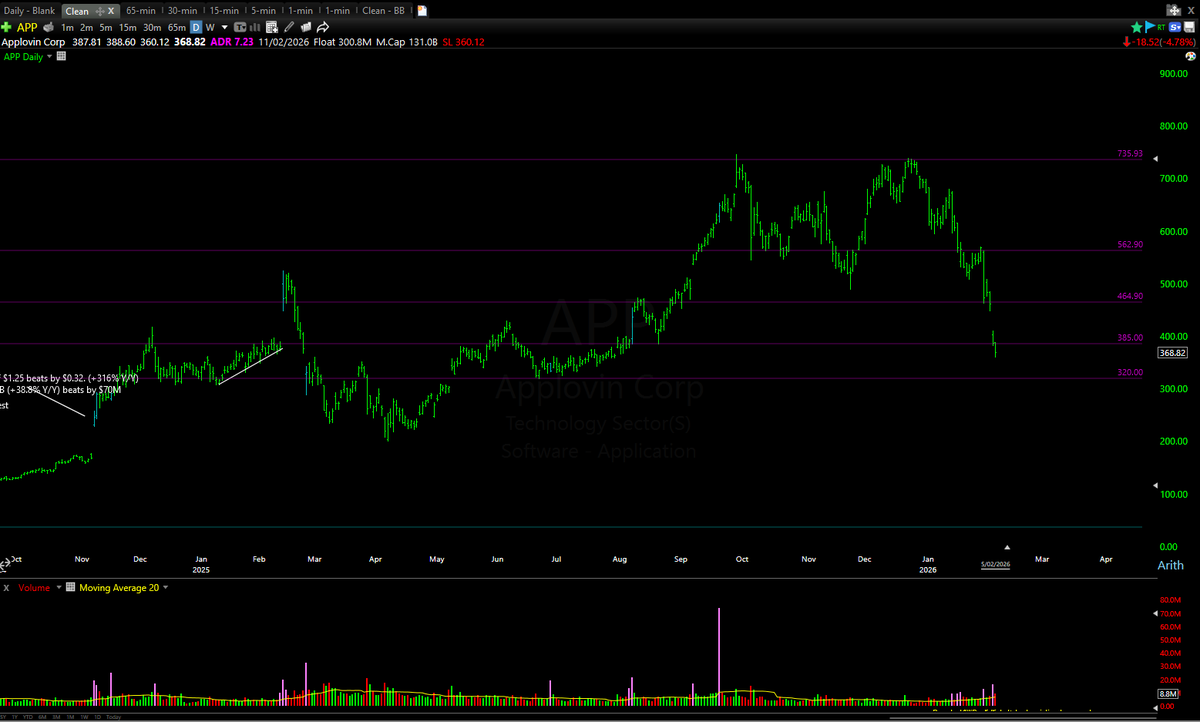
Task: Click the 562.90 horizontal level label
Action: coord(1129,244)
